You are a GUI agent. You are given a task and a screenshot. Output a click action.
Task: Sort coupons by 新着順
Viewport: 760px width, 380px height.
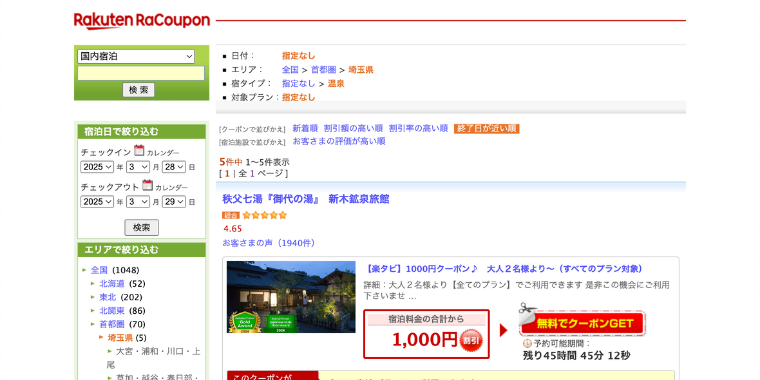pos(305,128)
